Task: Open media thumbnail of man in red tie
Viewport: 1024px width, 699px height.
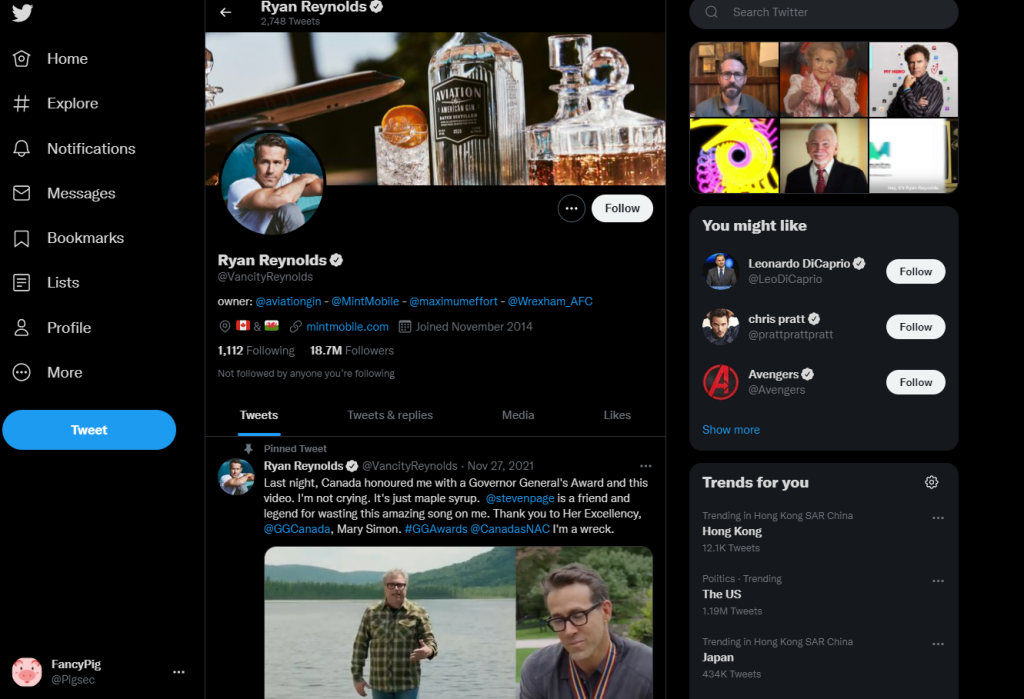Action: [x=824, y=155]
